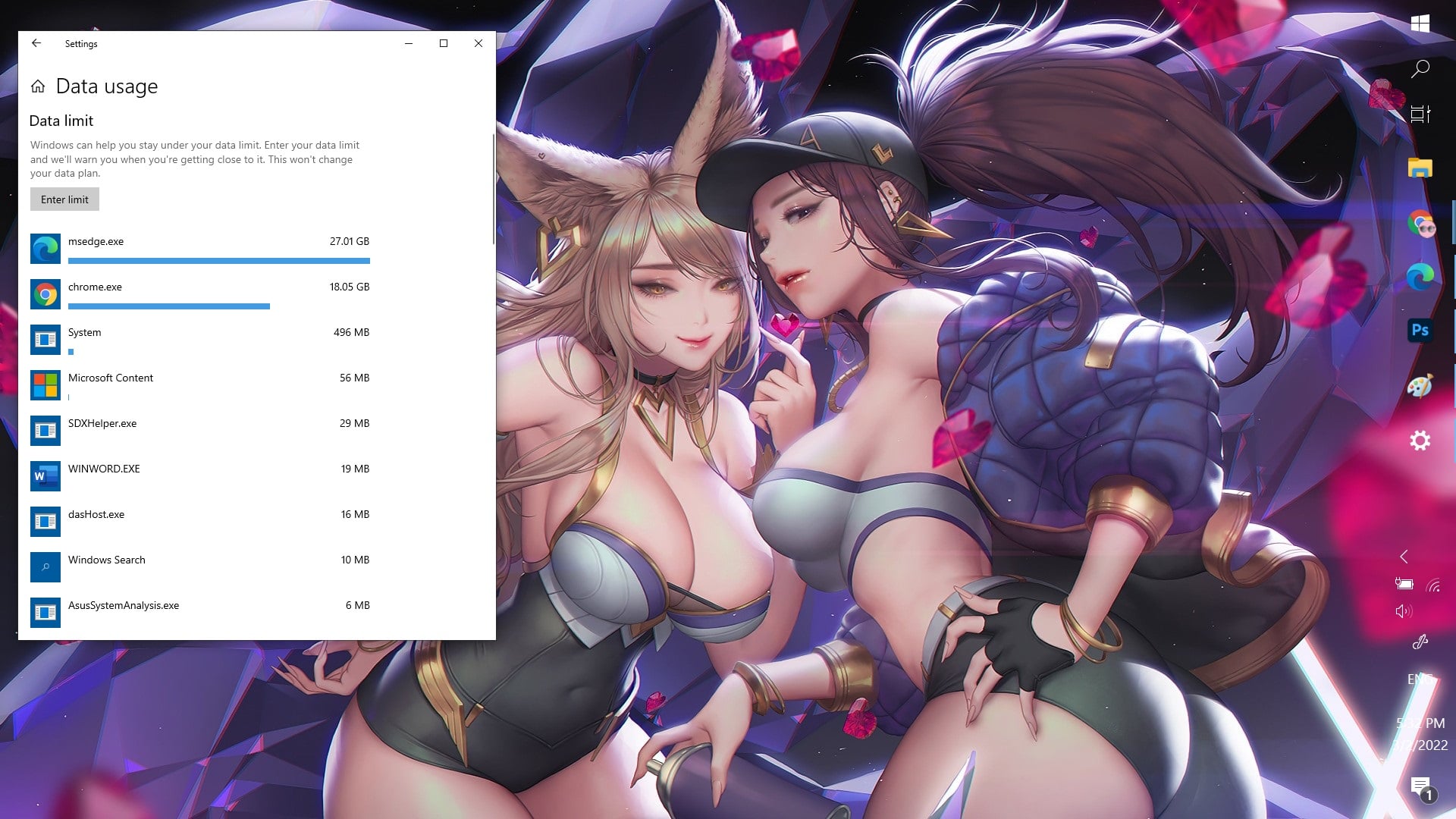Open File Explorer from the taskbar
This screenshot has width=1456, height=819.
[x=1420, y=168]
